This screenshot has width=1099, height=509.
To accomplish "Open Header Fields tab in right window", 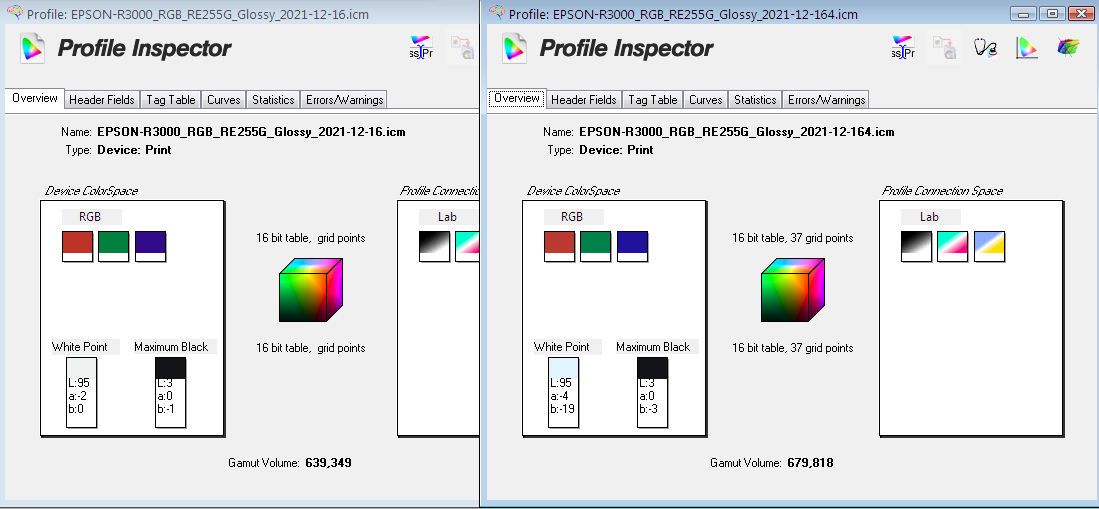I will pyautogui.click(x=584, y=100).
